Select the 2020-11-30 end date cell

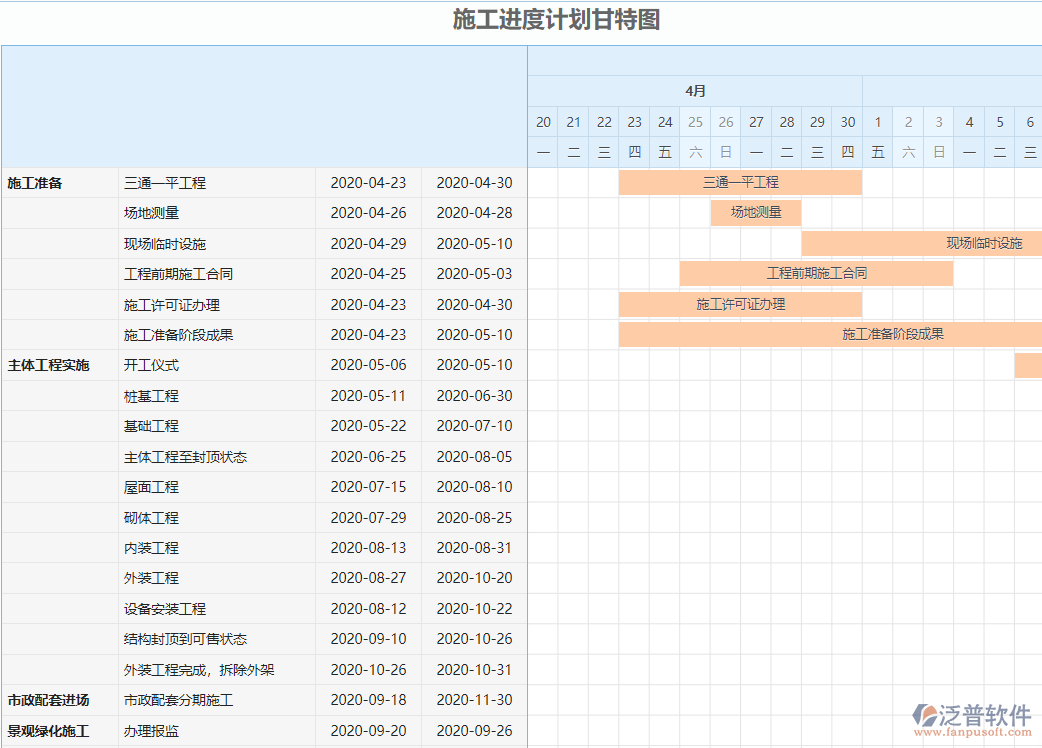point(474,700)
